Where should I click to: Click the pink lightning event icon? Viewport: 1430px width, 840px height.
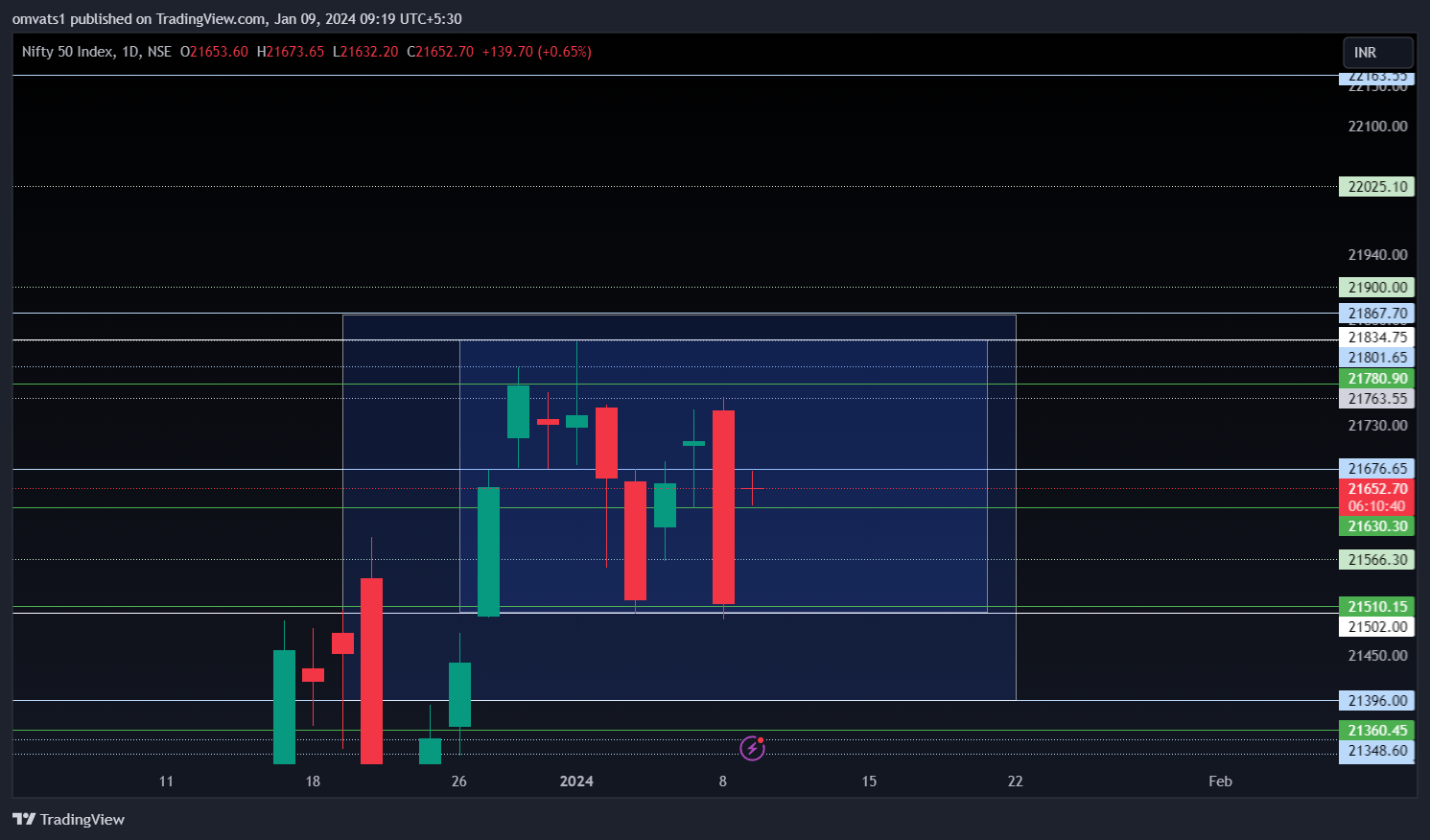pos(753,748)
